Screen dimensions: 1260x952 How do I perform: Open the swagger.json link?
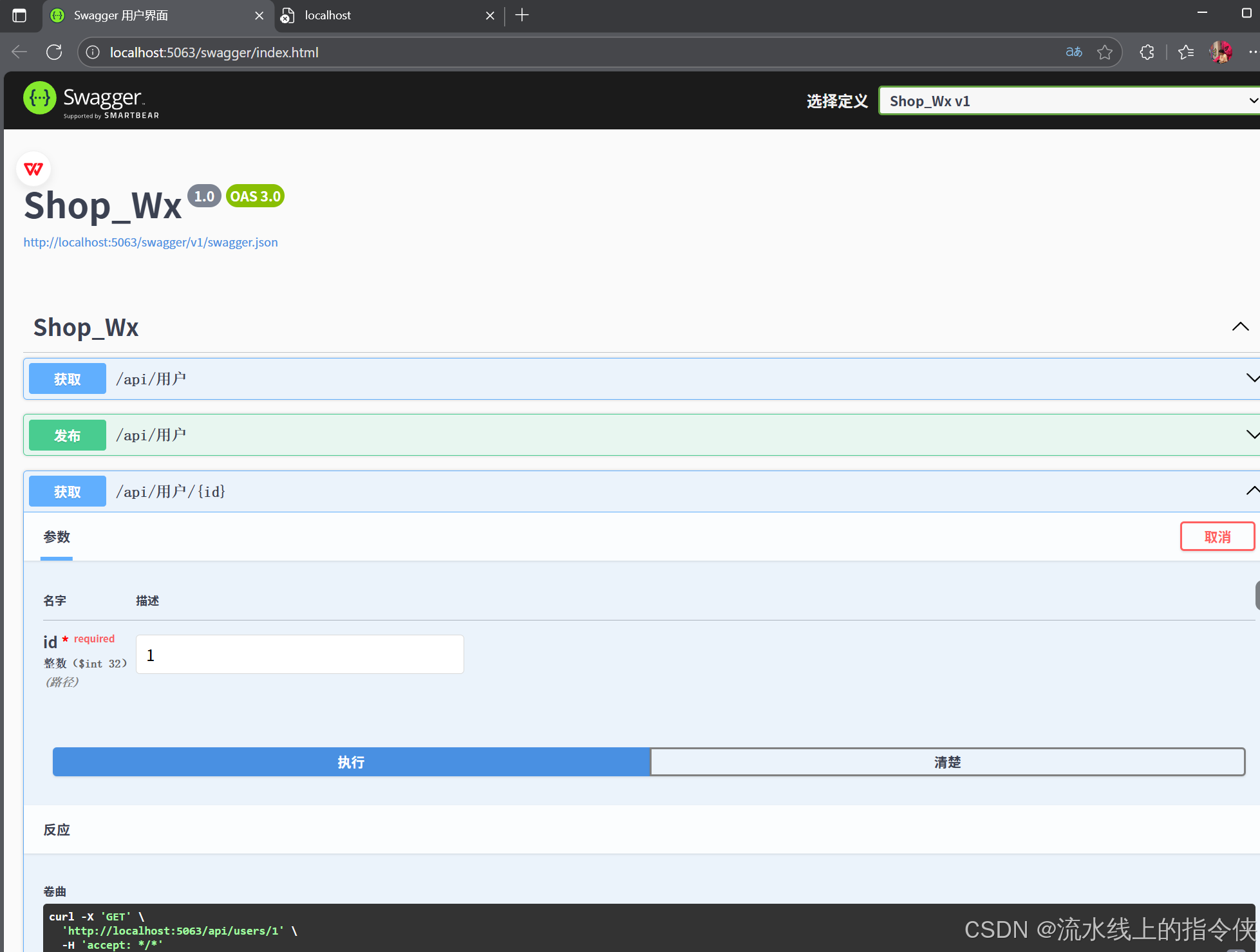(x=151, y=242)
